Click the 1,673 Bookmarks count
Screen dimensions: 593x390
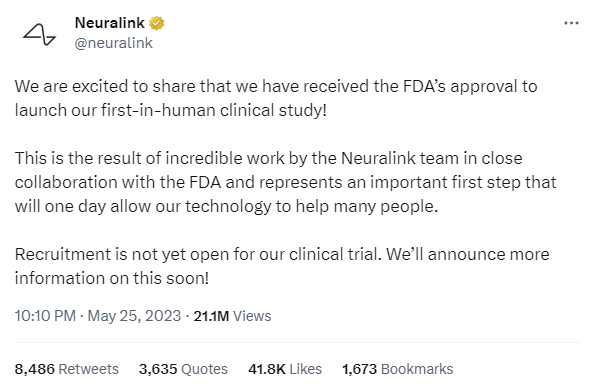(x=397, y=369)
